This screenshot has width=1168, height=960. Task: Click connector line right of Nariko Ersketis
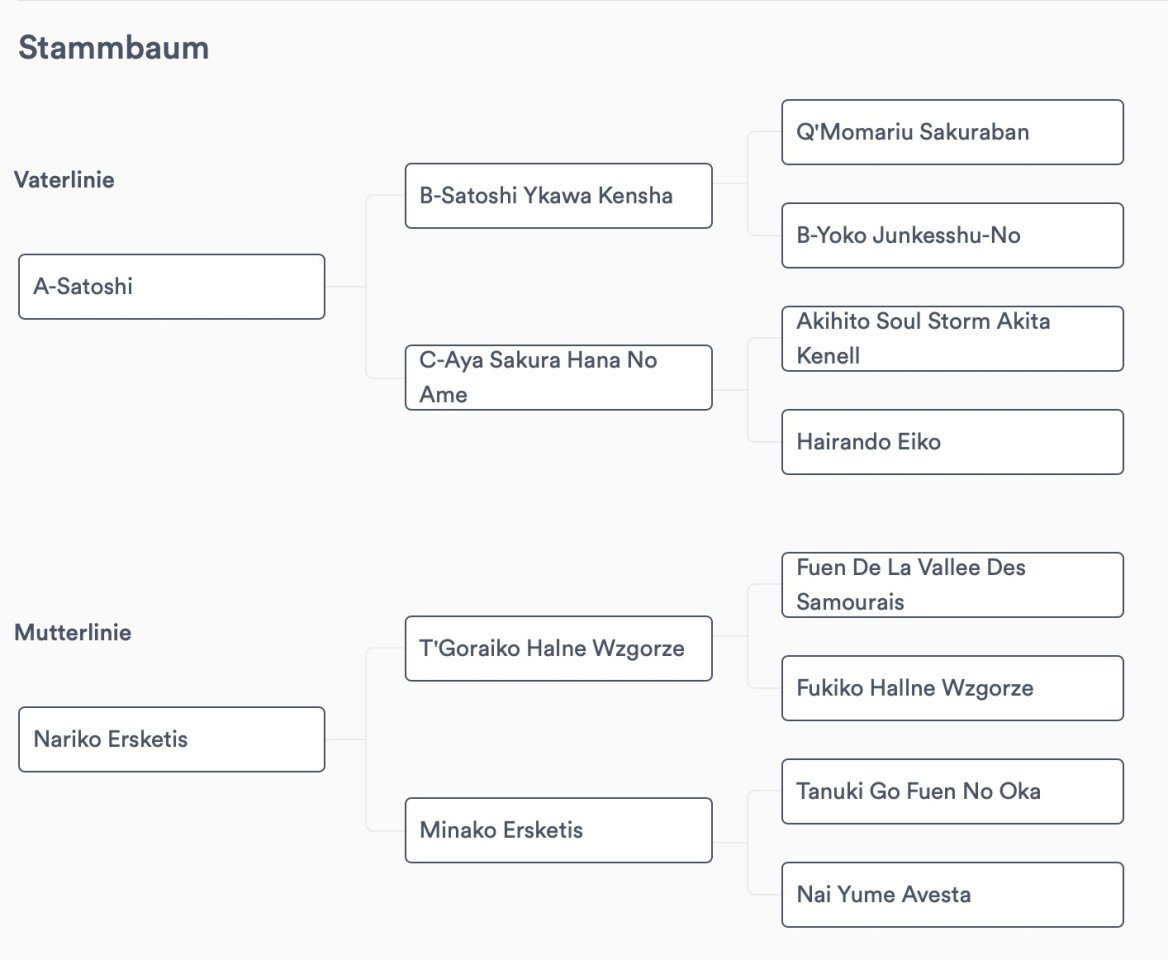tap(345, 740)
